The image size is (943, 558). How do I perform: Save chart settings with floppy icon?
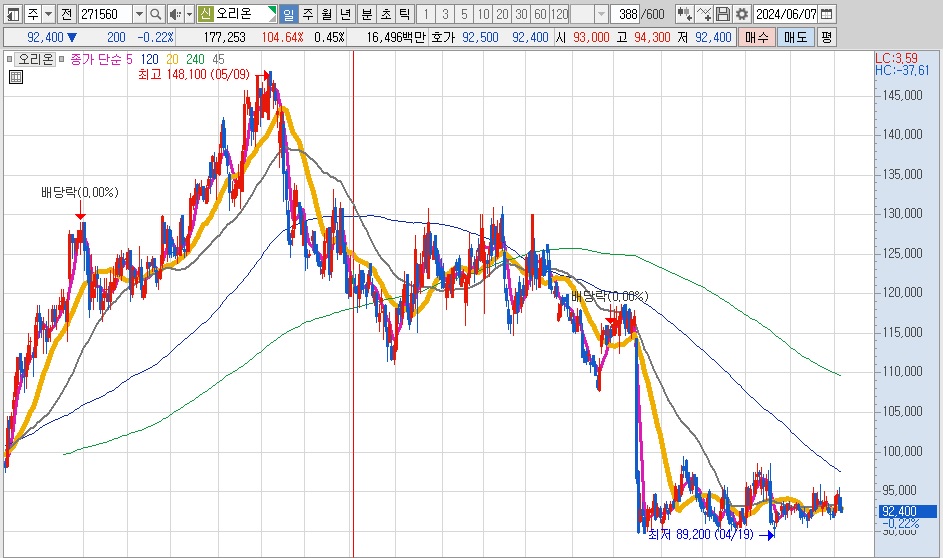pyautogui.click(x=723, y=14)
